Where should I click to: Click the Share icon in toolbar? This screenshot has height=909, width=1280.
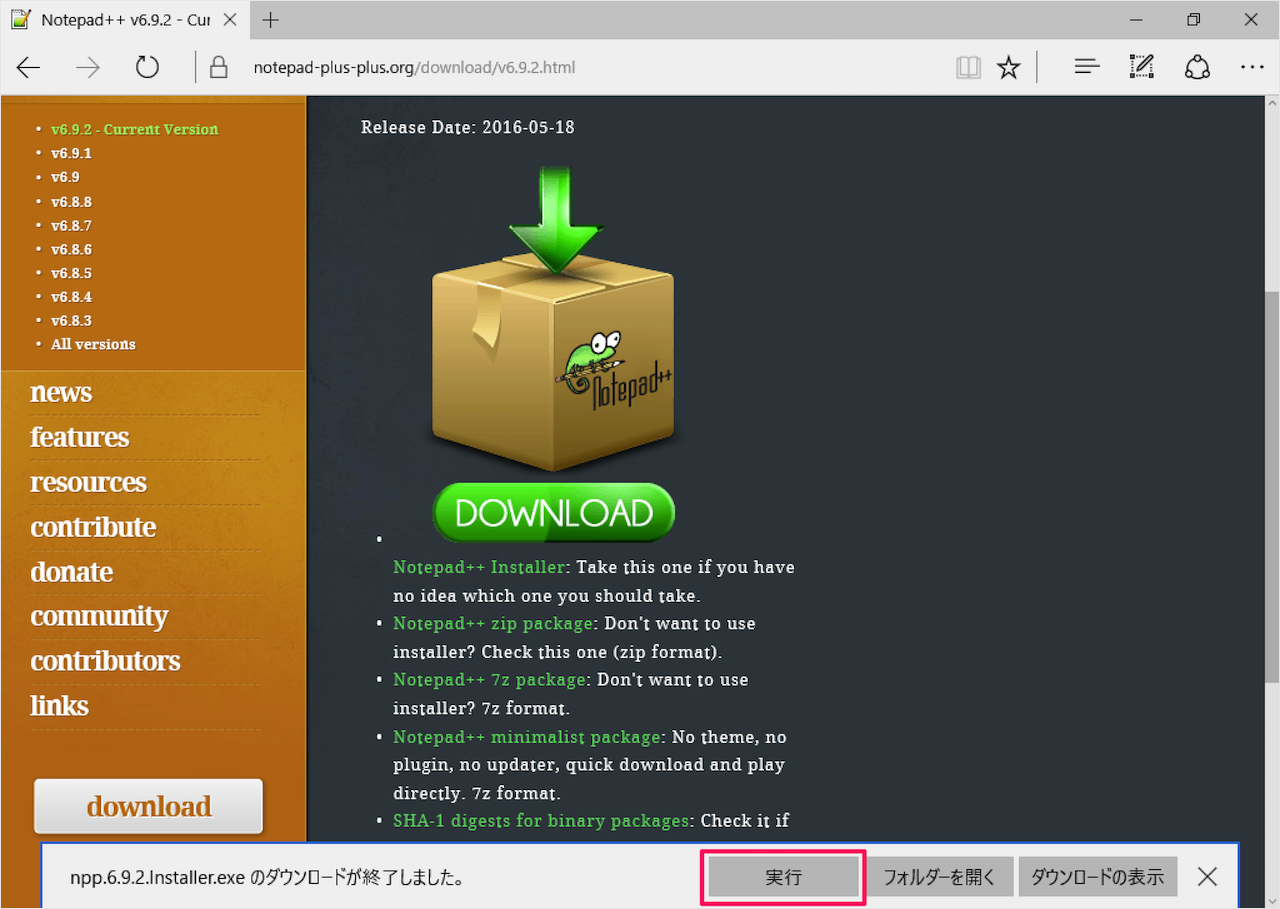point(1197,67)
